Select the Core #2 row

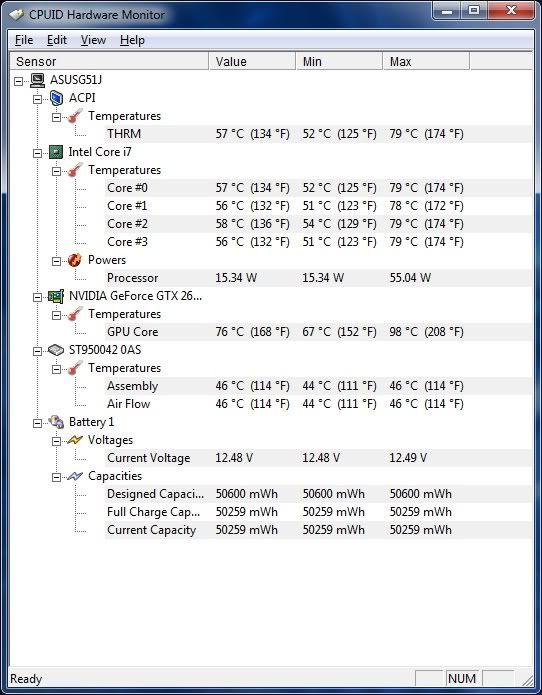(318, 224)
